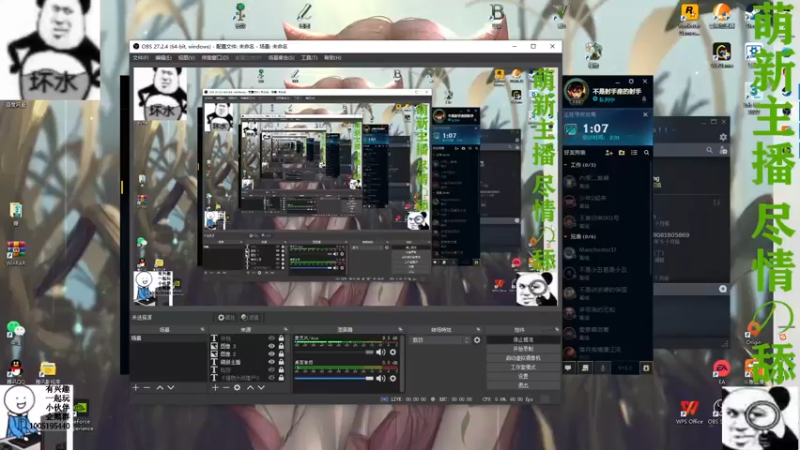Open 场景集合(S) menu in OBS
The width and height of the screenshot is (800, 450).
pyautogui.click(x=281, y=58)
